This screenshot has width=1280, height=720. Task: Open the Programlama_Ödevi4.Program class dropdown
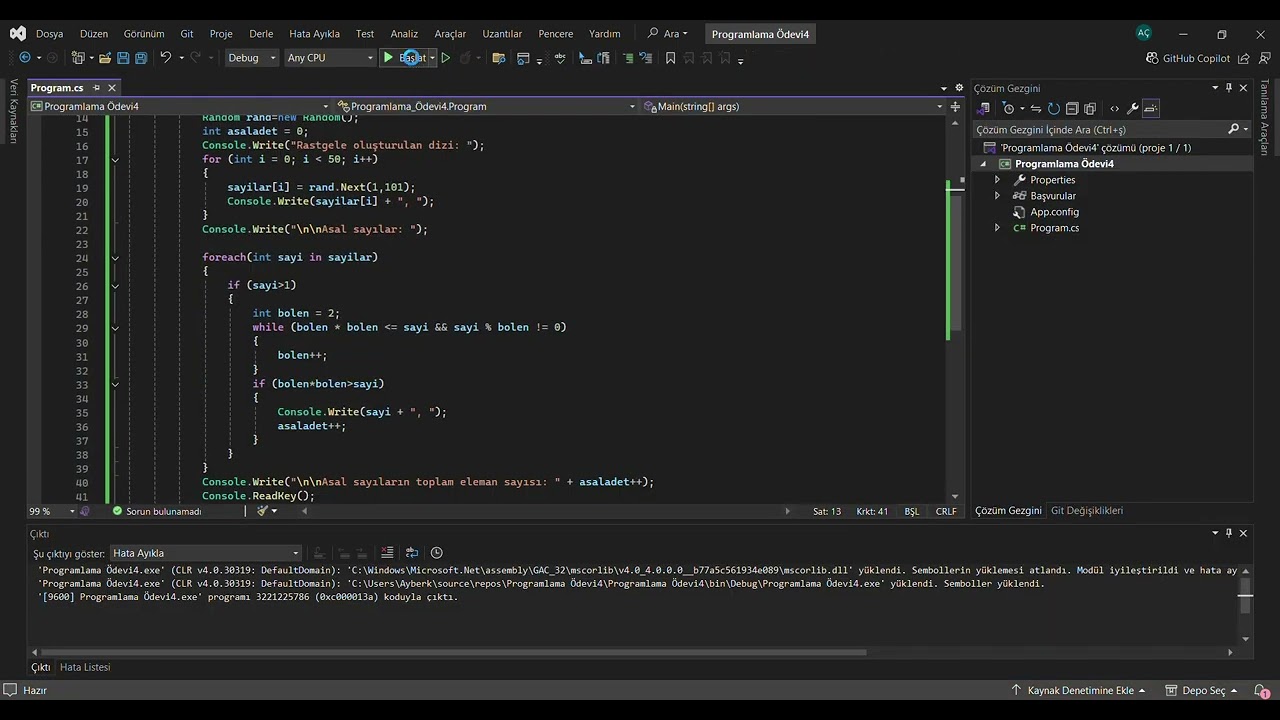(x=486, y=106)
